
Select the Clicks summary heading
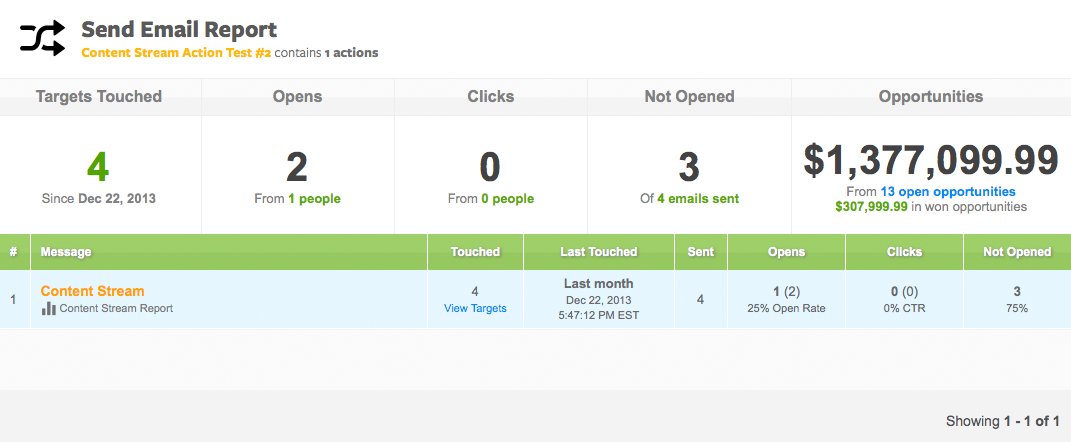pos(491,97)
